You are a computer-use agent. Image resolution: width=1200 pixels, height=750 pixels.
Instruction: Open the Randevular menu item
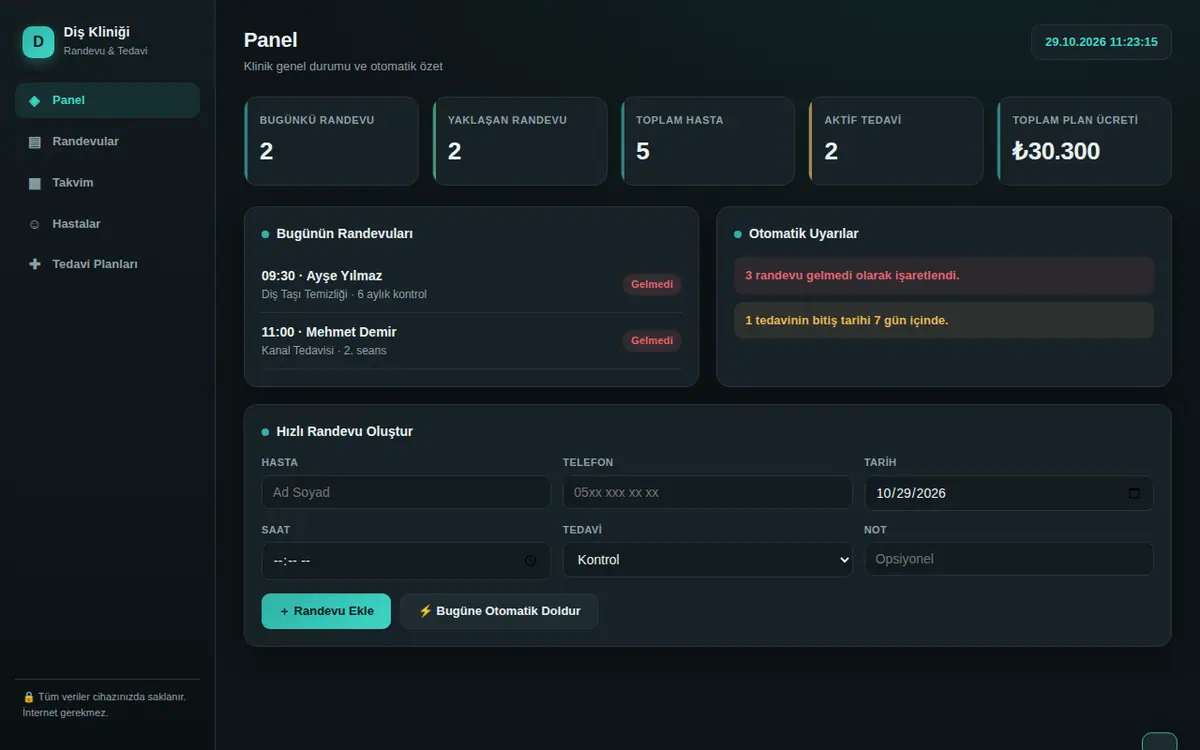click(107, 142)
